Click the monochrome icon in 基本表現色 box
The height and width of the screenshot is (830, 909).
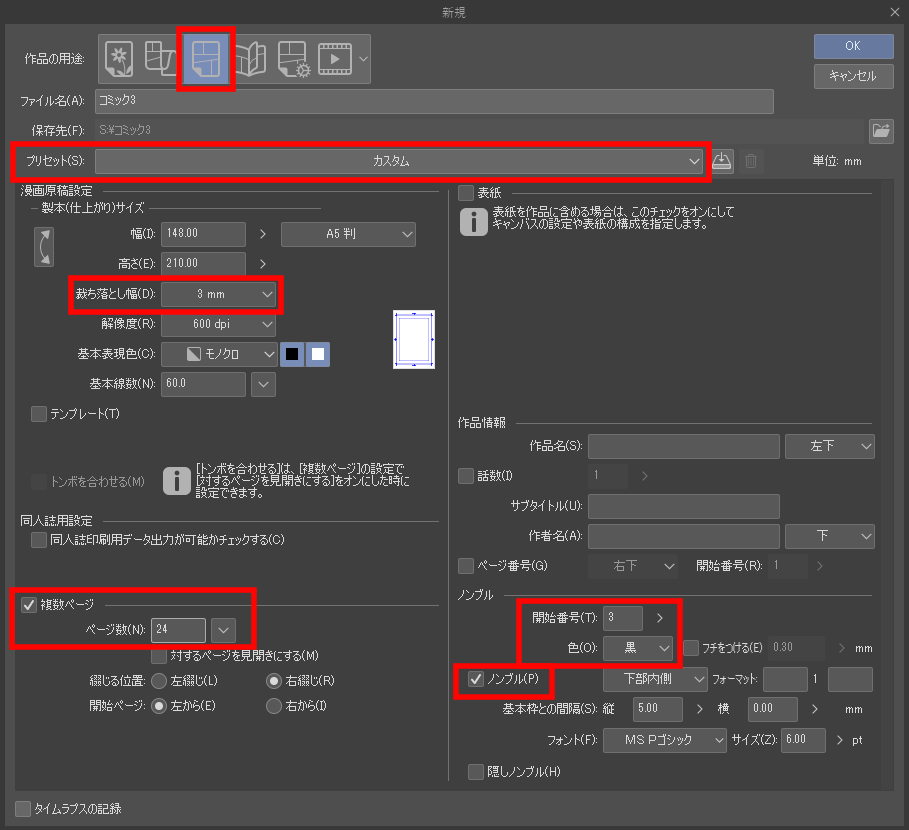click(x=194, y=354)
